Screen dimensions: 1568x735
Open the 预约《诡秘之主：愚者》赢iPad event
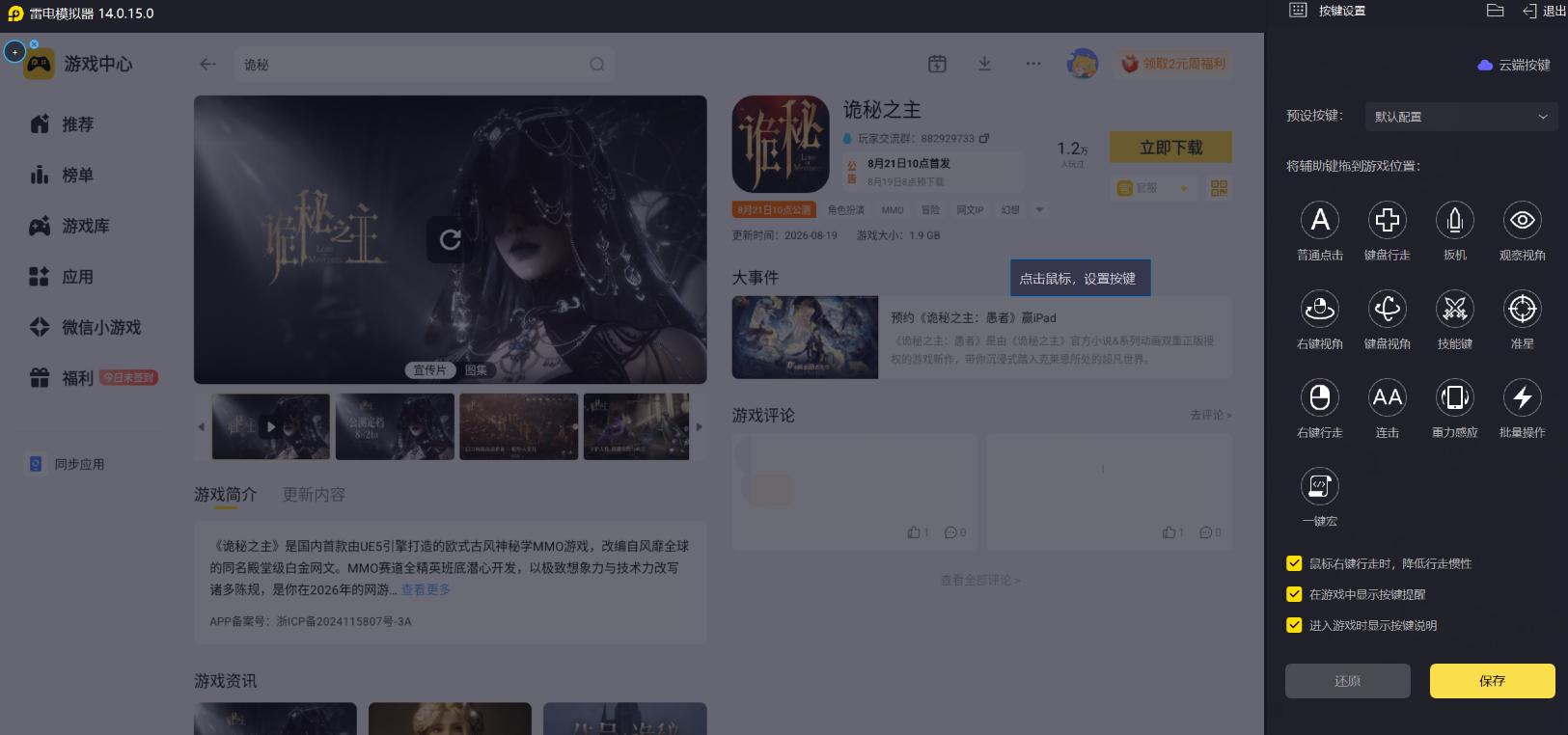(x=981, y=337)
